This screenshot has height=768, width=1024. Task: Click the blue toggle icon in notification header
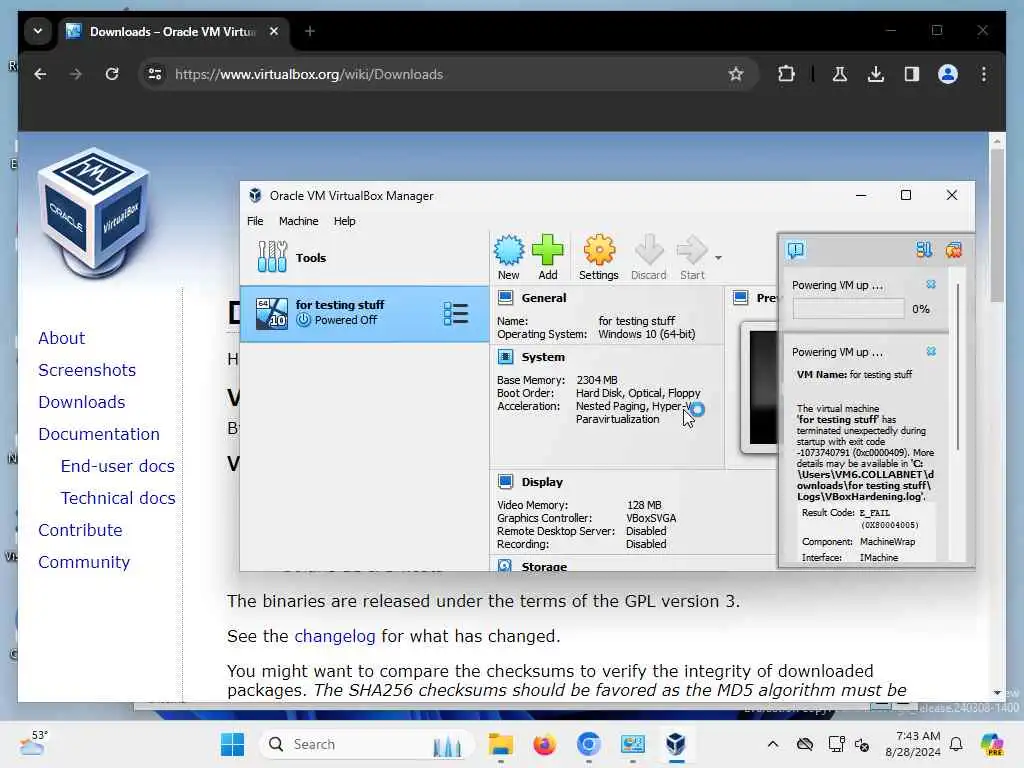coord(923,249)
